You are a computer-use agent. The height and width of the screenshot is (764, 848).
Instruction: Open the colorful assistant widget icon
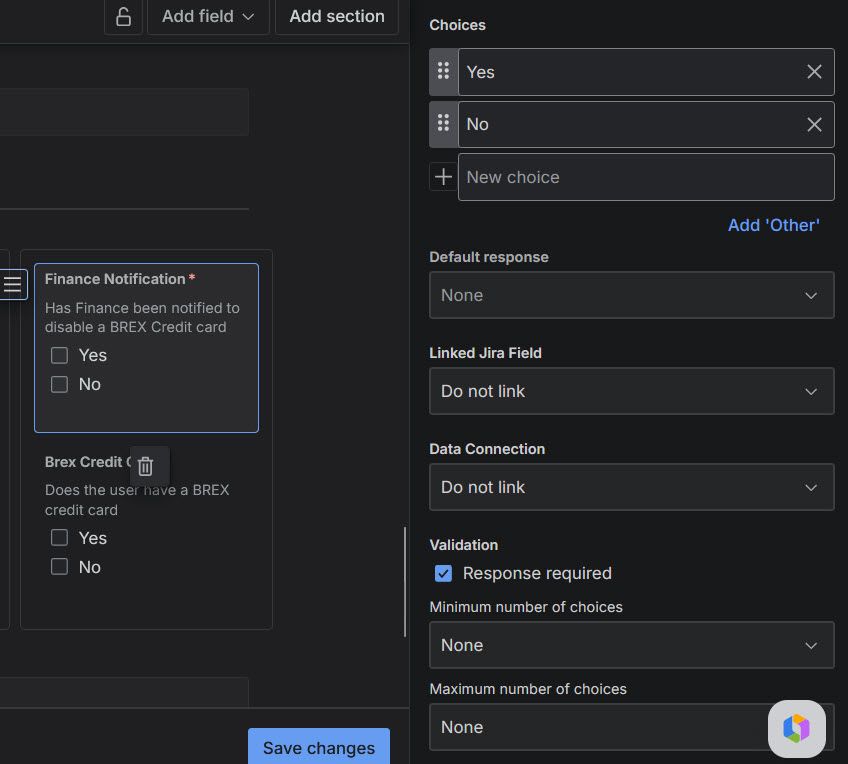tap(796, 728)
